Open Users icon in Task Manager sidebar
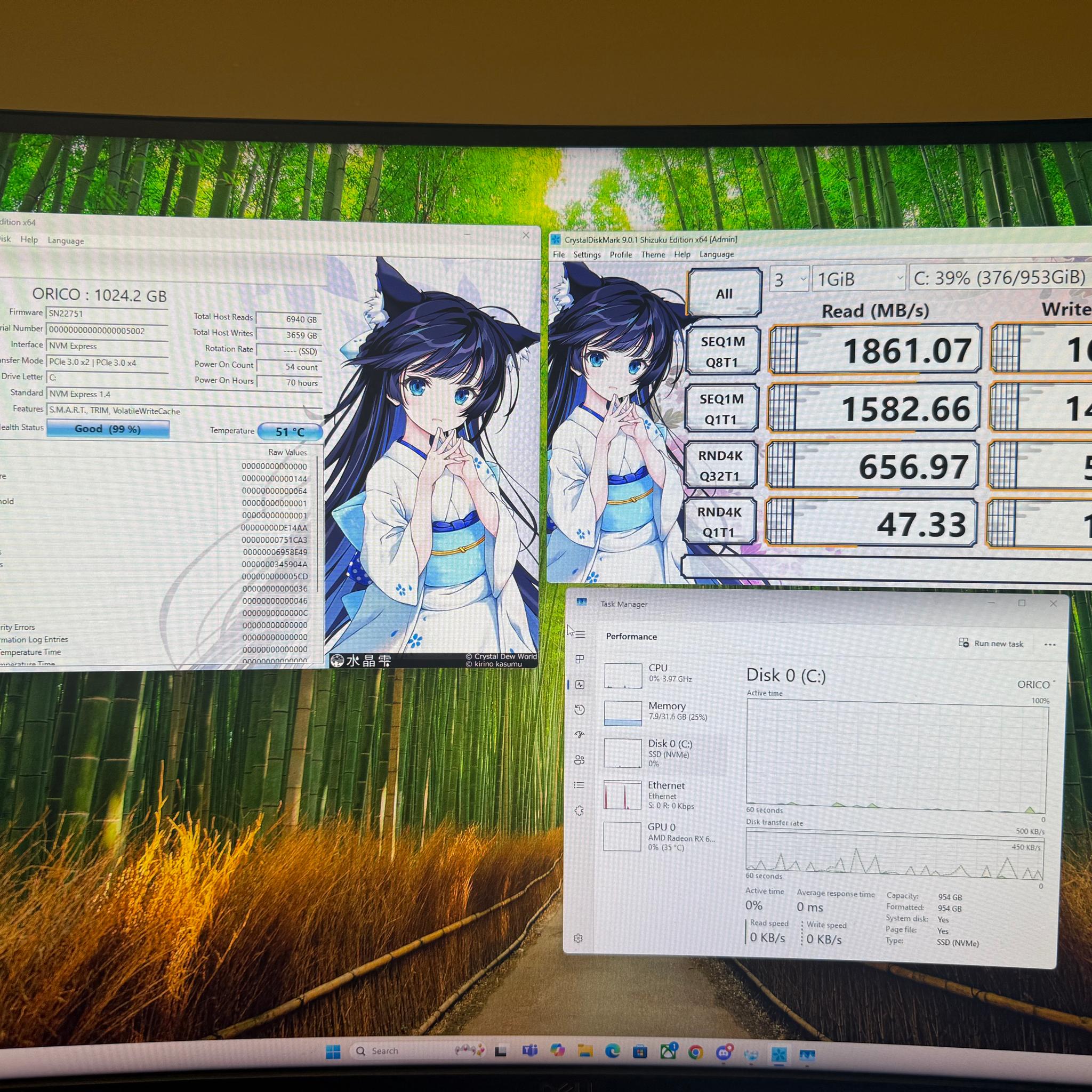 (580, 760)
